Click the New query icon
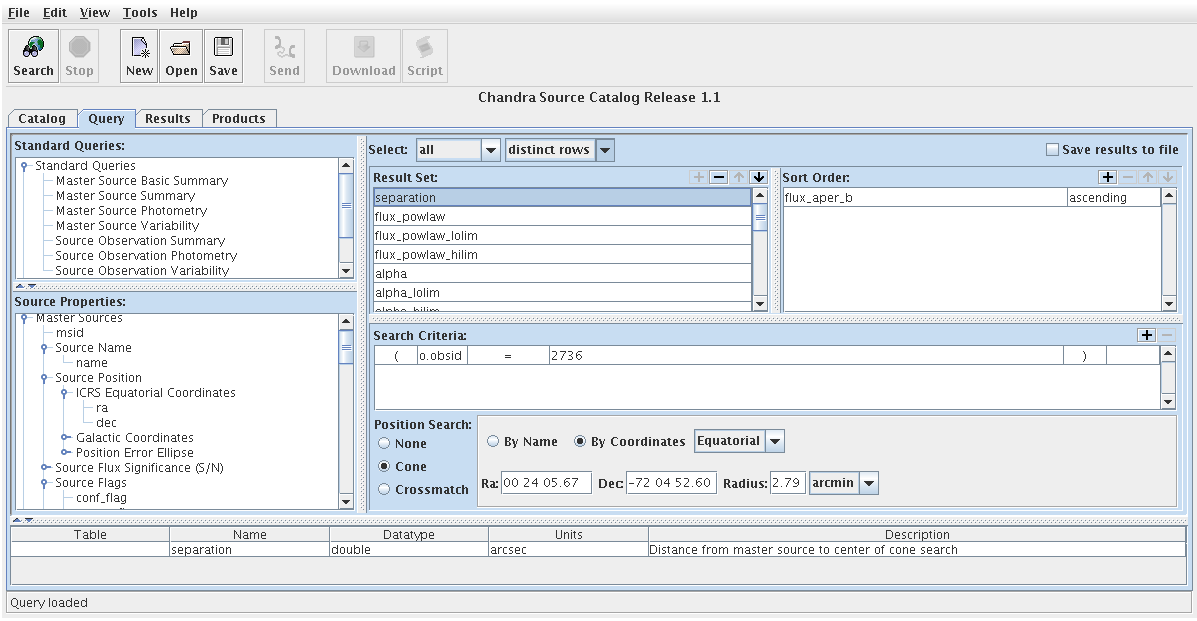Viewport: 1197px width, 621px height. (x=139, y=56)
